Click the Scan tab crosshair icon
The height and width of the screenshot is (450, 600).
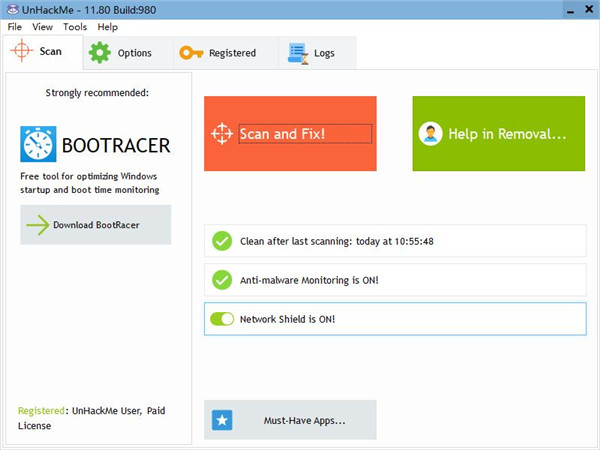(x=22, y=50)
